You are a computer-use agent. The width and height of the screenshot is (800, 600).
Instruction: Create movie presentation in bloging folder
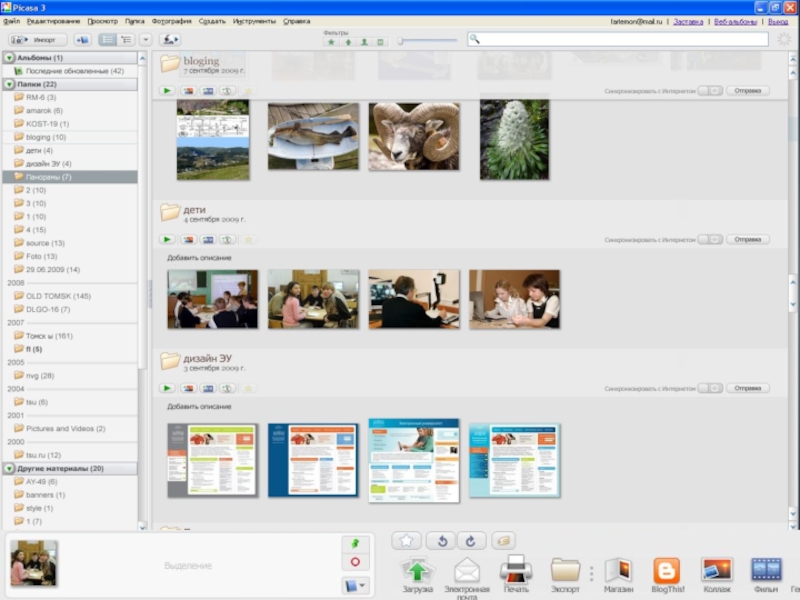208,91
